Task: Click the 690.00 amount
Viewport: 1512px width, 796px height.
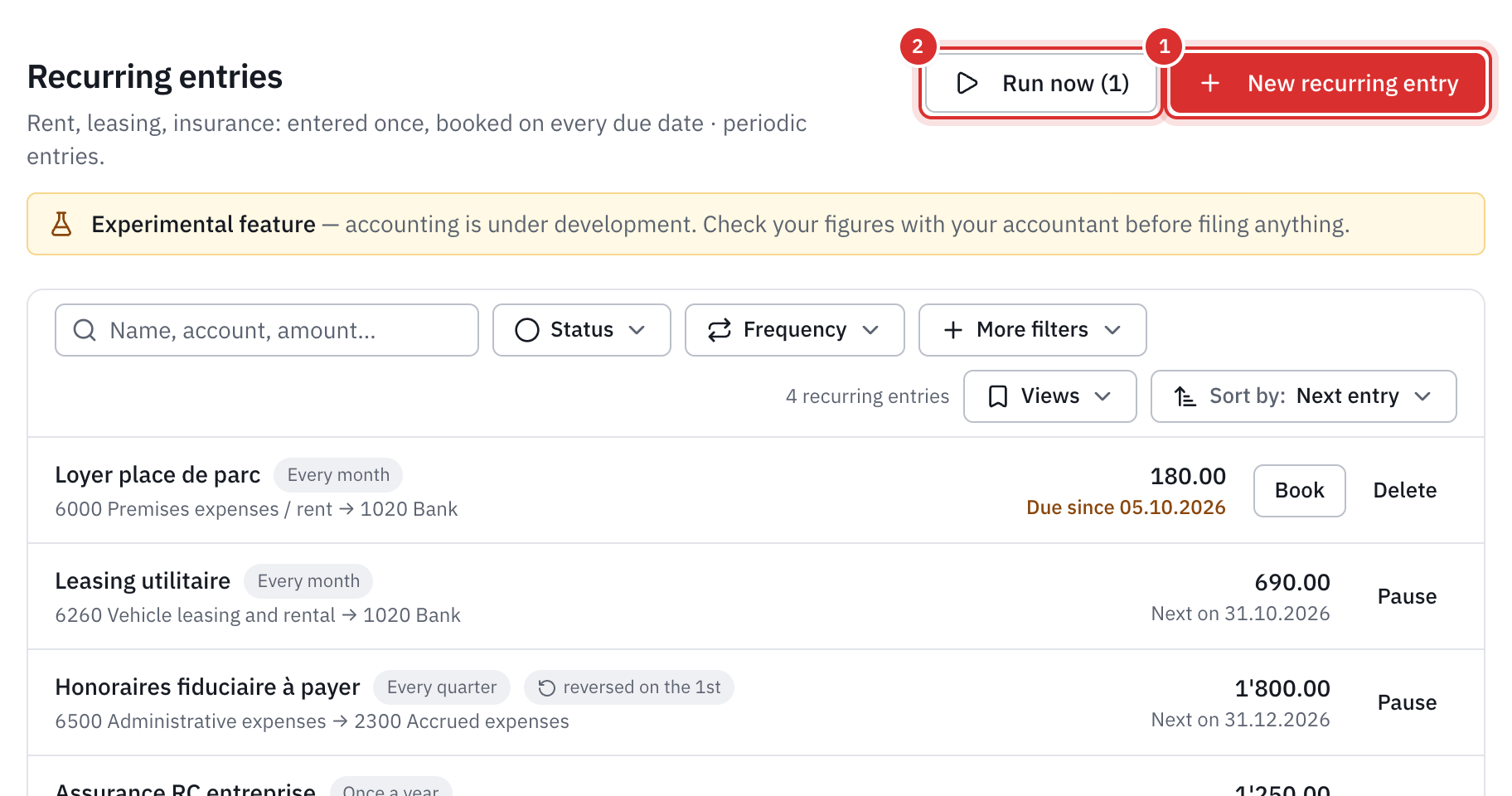Action: click(1292, 582)
